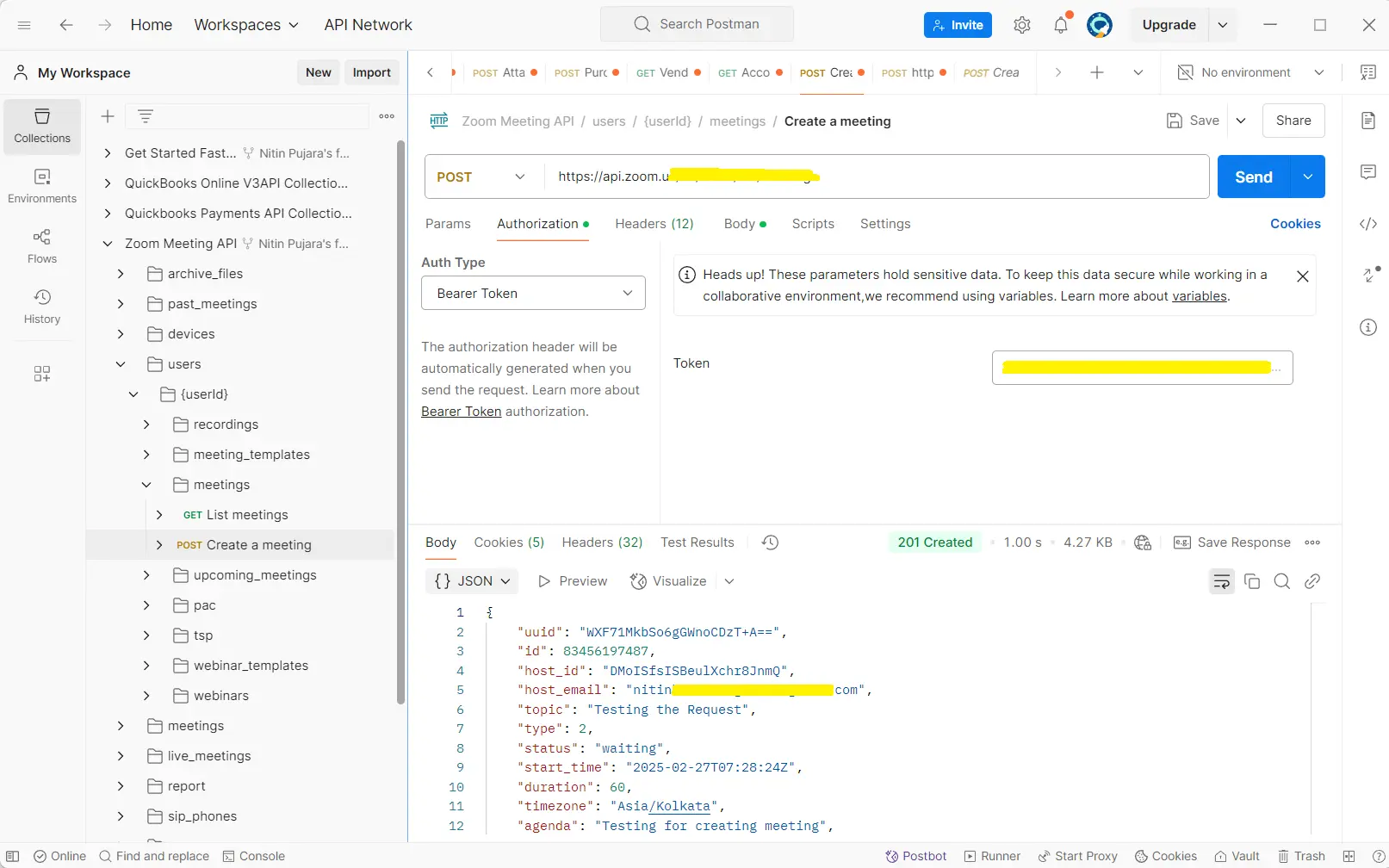The image size is (1389, 868).
Task: Open comments icon in right sidebar
Action: coord(1368,172)
